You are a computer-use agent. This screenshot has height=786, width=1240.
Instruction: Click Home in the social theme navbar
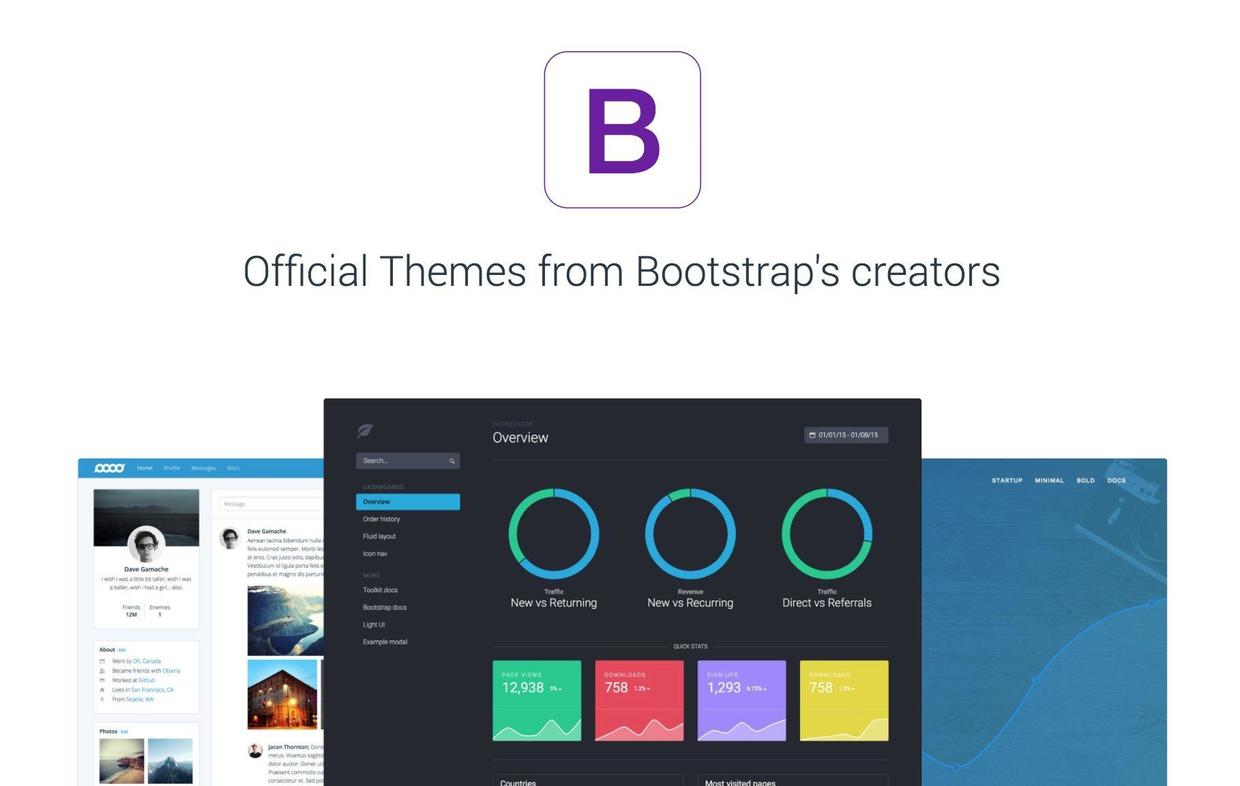tap(145, 468)
